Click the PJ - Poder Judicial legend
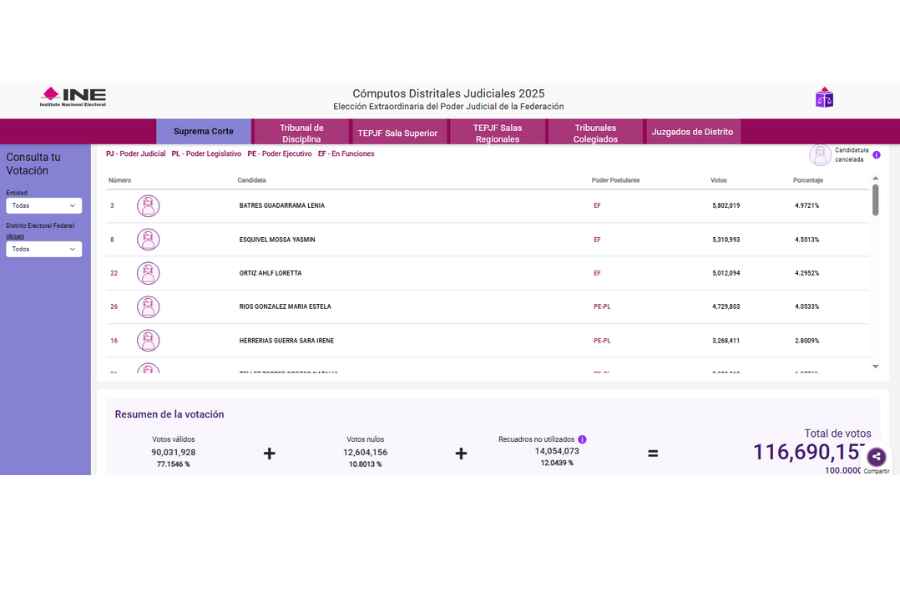 tap(135, 154)
